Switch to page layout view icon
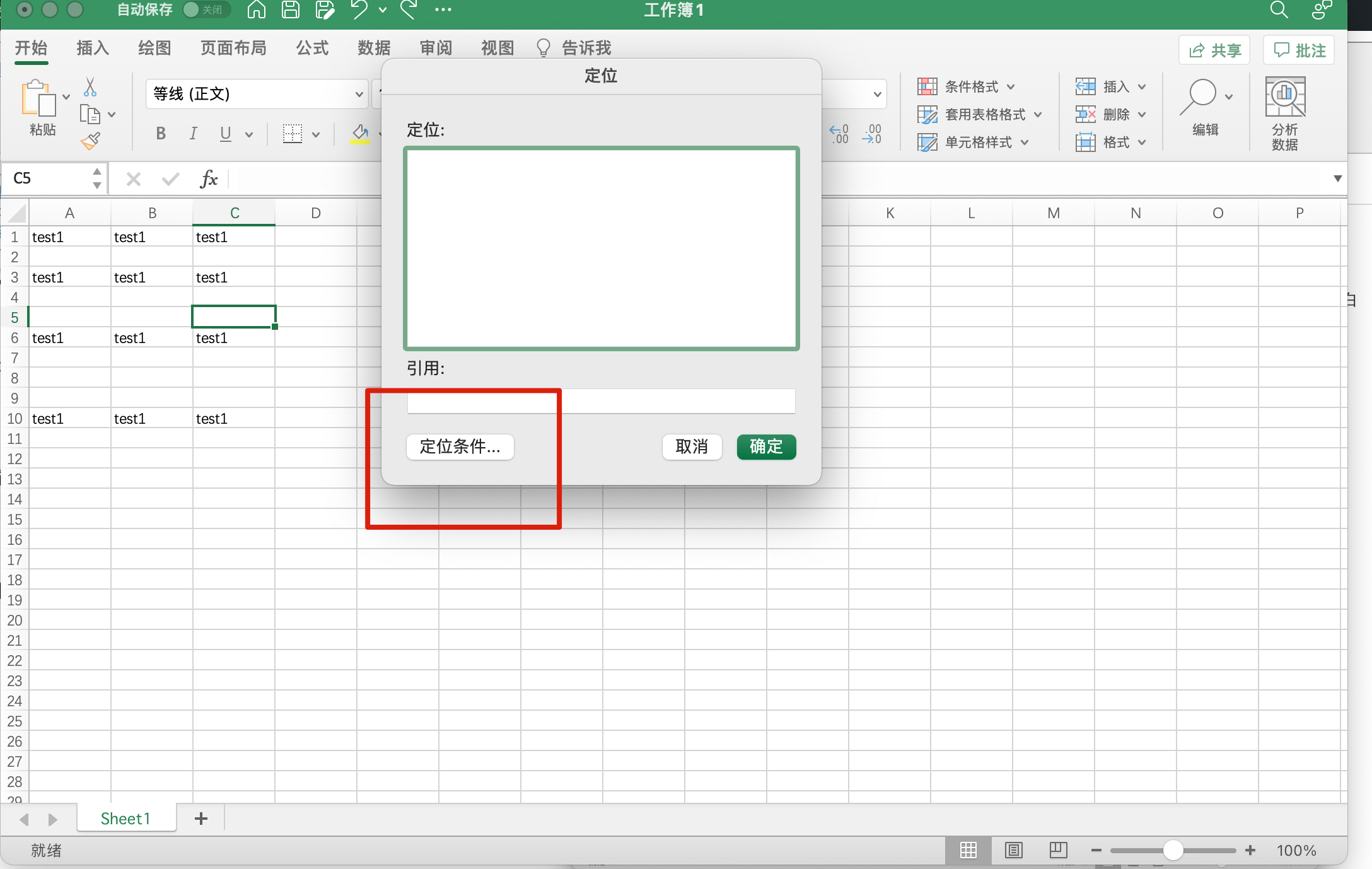The width and height of the screenshot is (1372, 869). click(1013, 850)
